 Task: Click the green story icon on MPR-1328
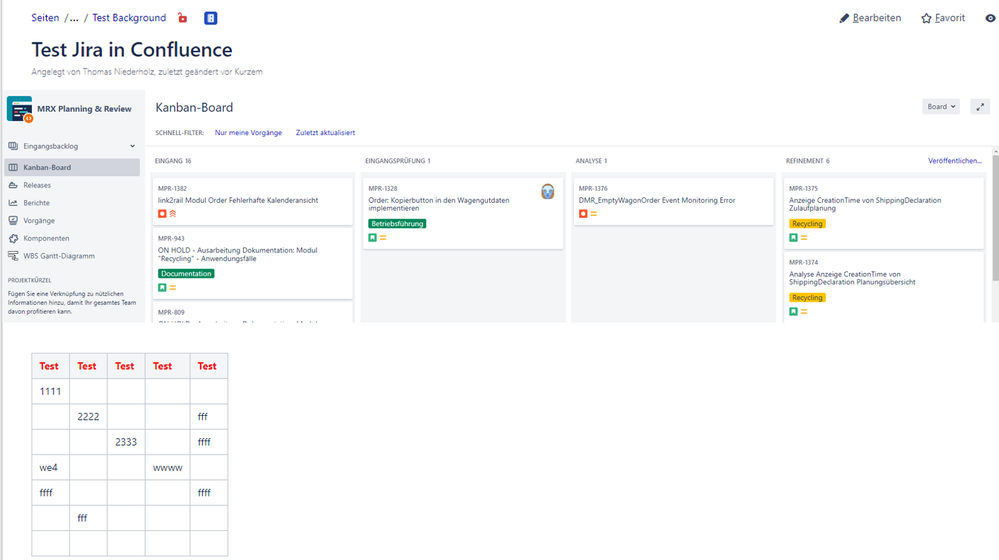[x=372, y=238]
